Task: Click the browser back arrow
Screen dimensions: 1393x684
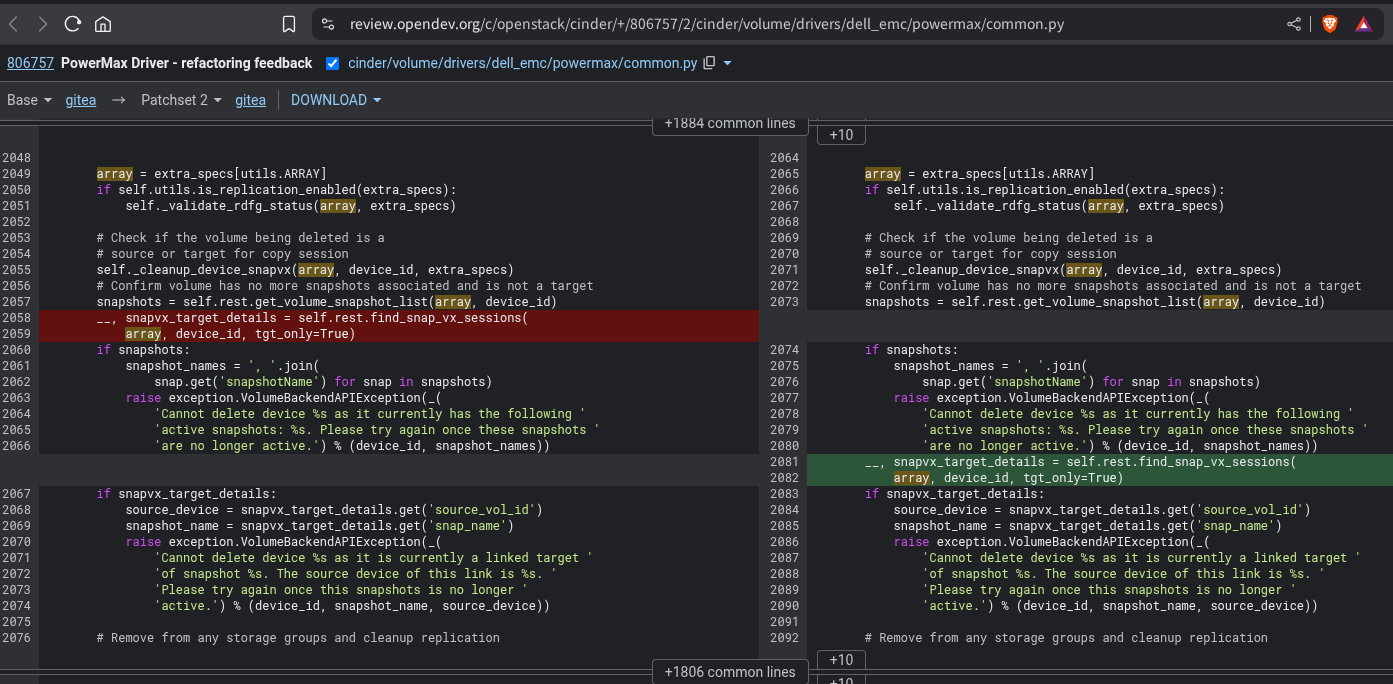Action: click(14, 24)
